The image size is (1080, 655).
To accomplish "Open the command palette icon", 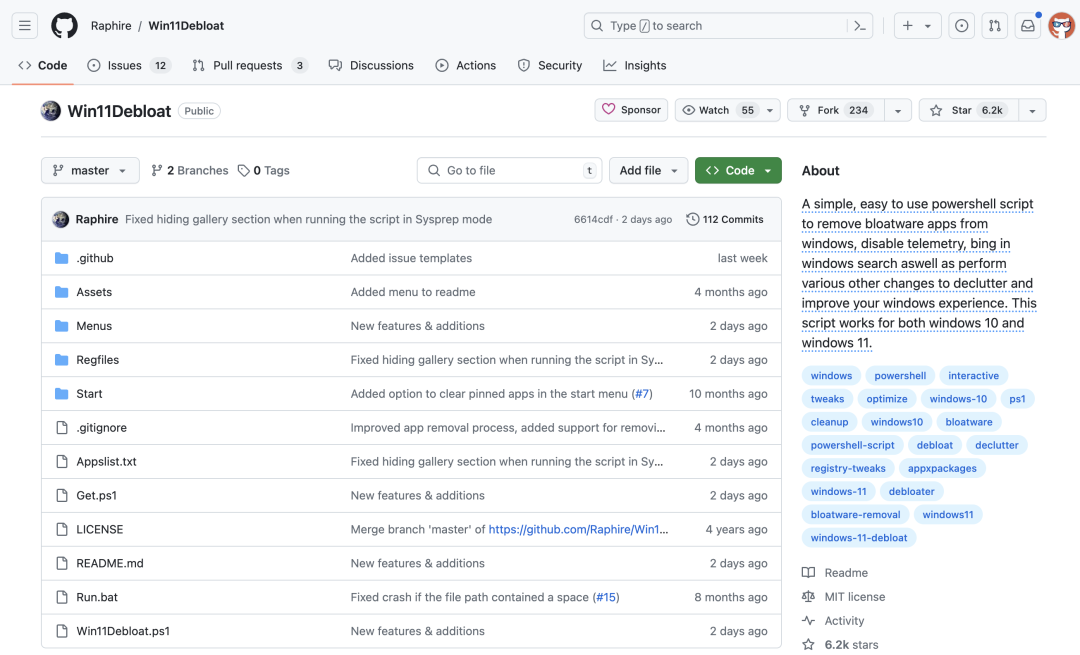I will 859,26.
